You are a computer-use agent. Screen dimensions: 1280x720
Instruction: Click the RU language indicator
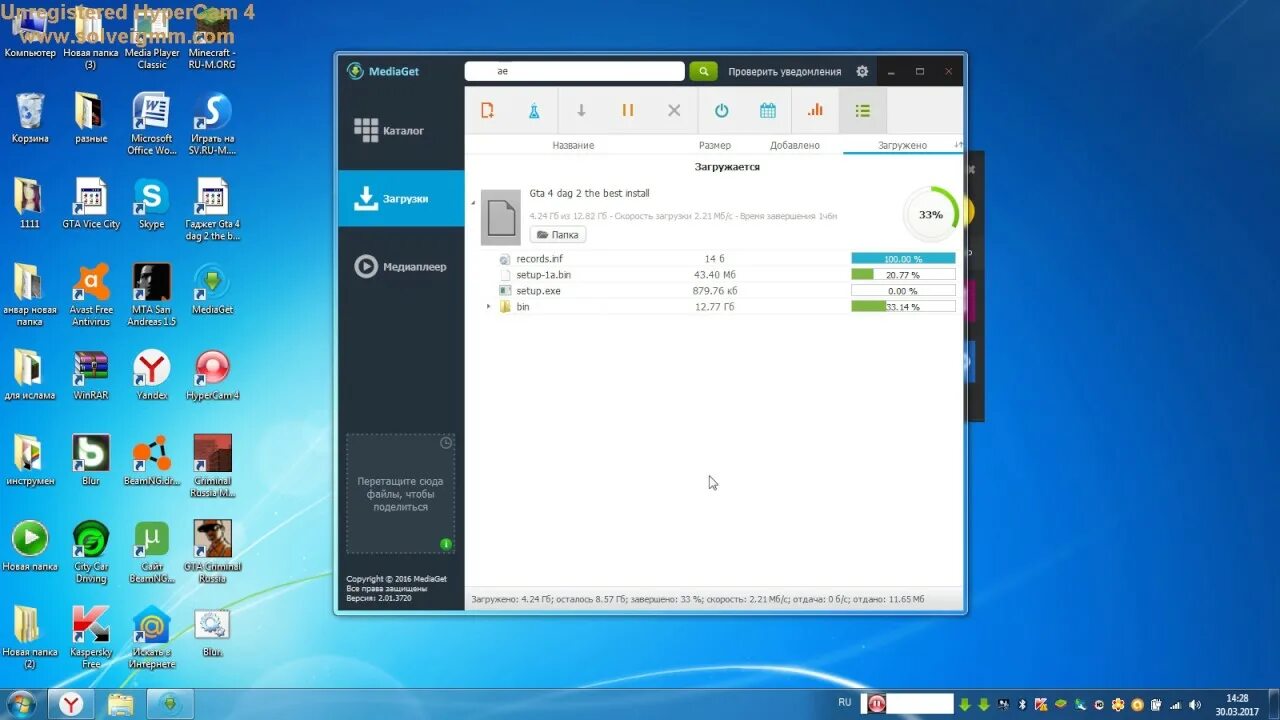(845, 703)
